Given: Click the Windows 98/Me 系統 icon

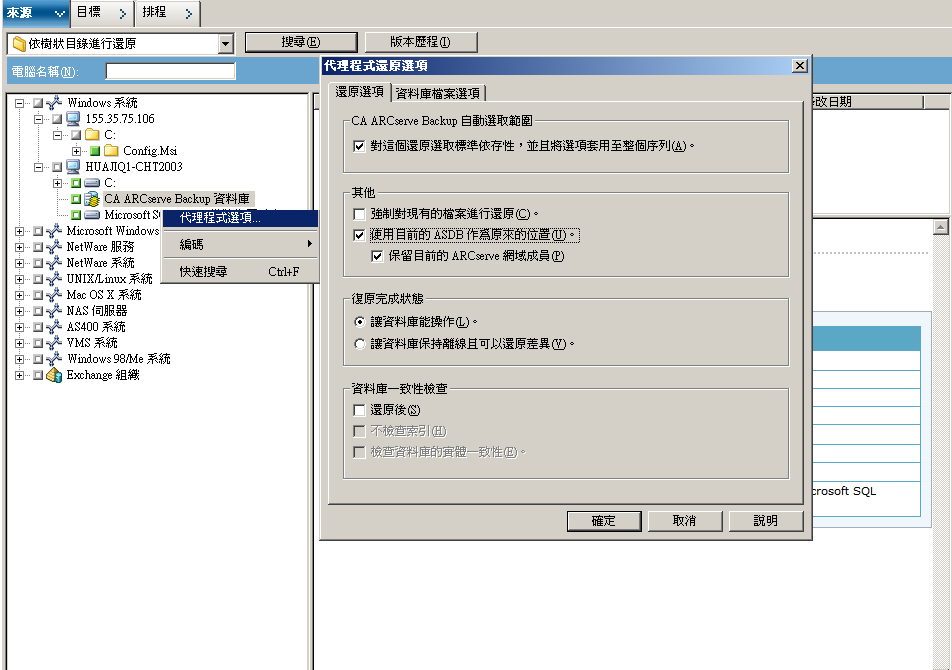Looking at the screenshot, I should click(54, 359).
